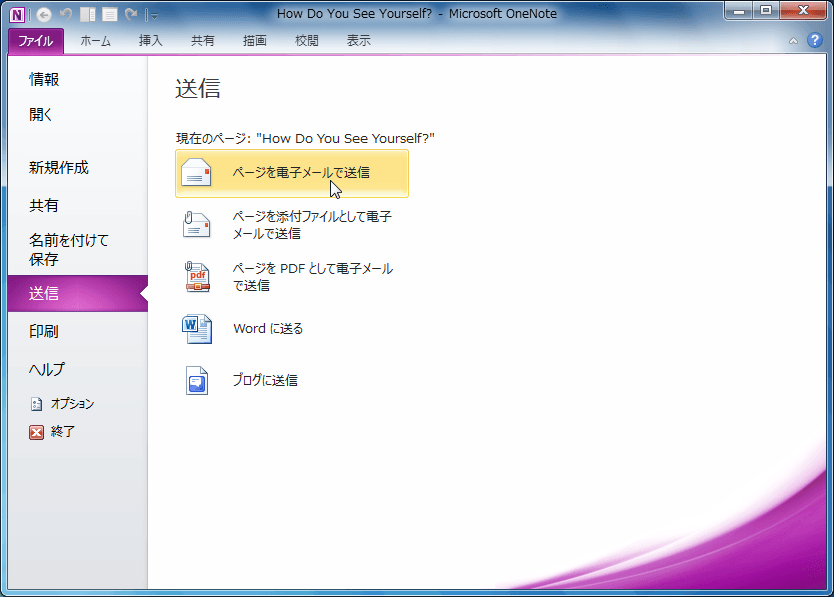Click the envelope icon for ページを電子メールで送信
Screen dimensions: 834x597
(196, 173)
